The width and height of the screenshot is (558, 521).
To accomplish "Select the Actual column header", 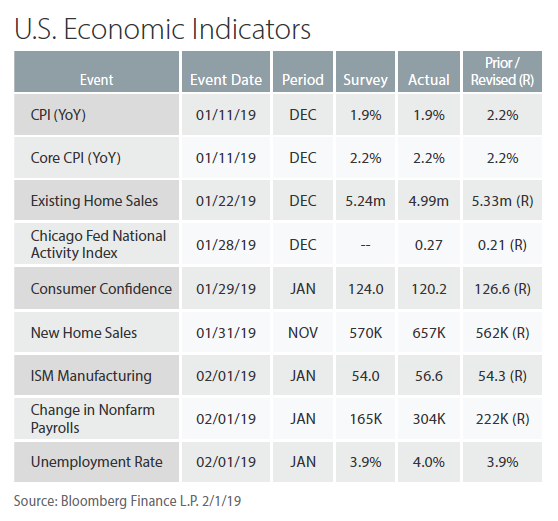I will 429,72.
